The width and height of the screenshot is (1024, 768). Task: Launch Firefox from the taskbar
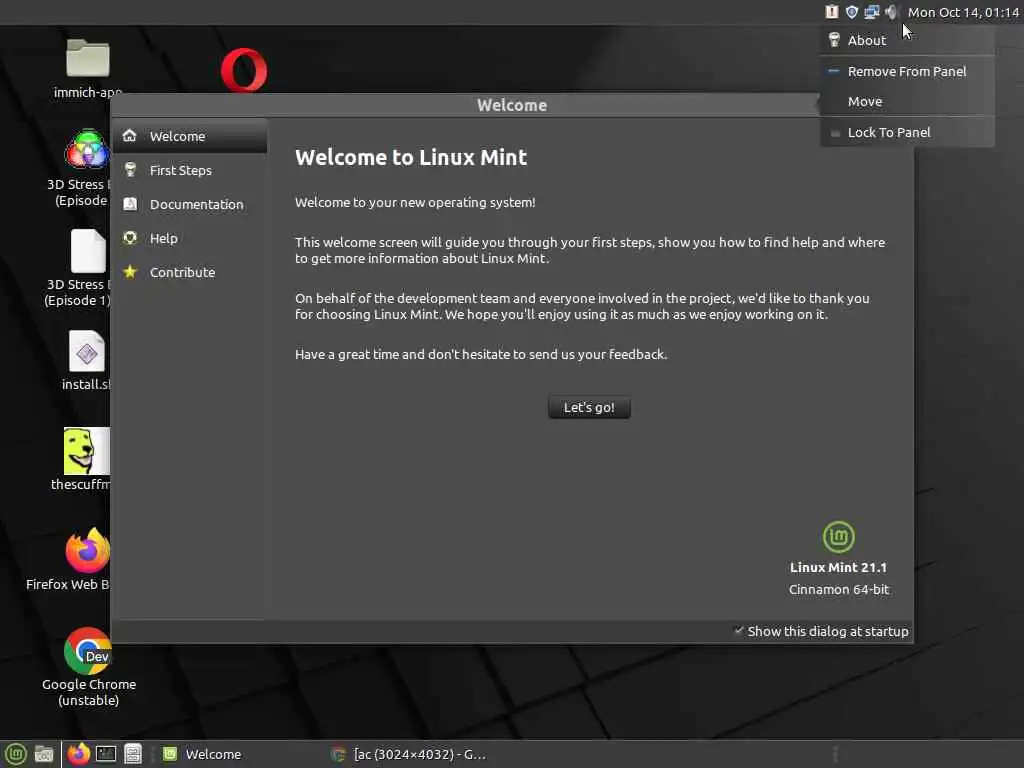tap(78, 754)
